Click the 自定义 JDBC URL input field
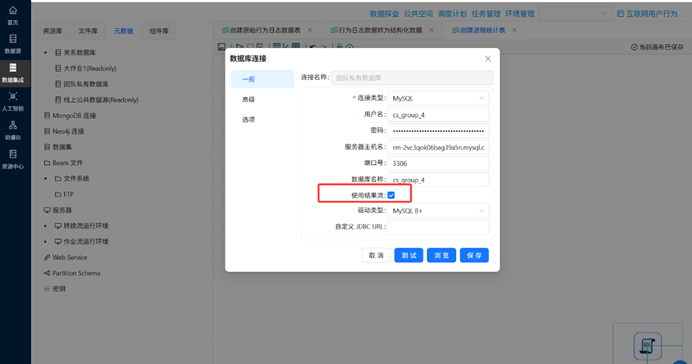This screenshot has height=364, width=692. [x=438, y=227]
